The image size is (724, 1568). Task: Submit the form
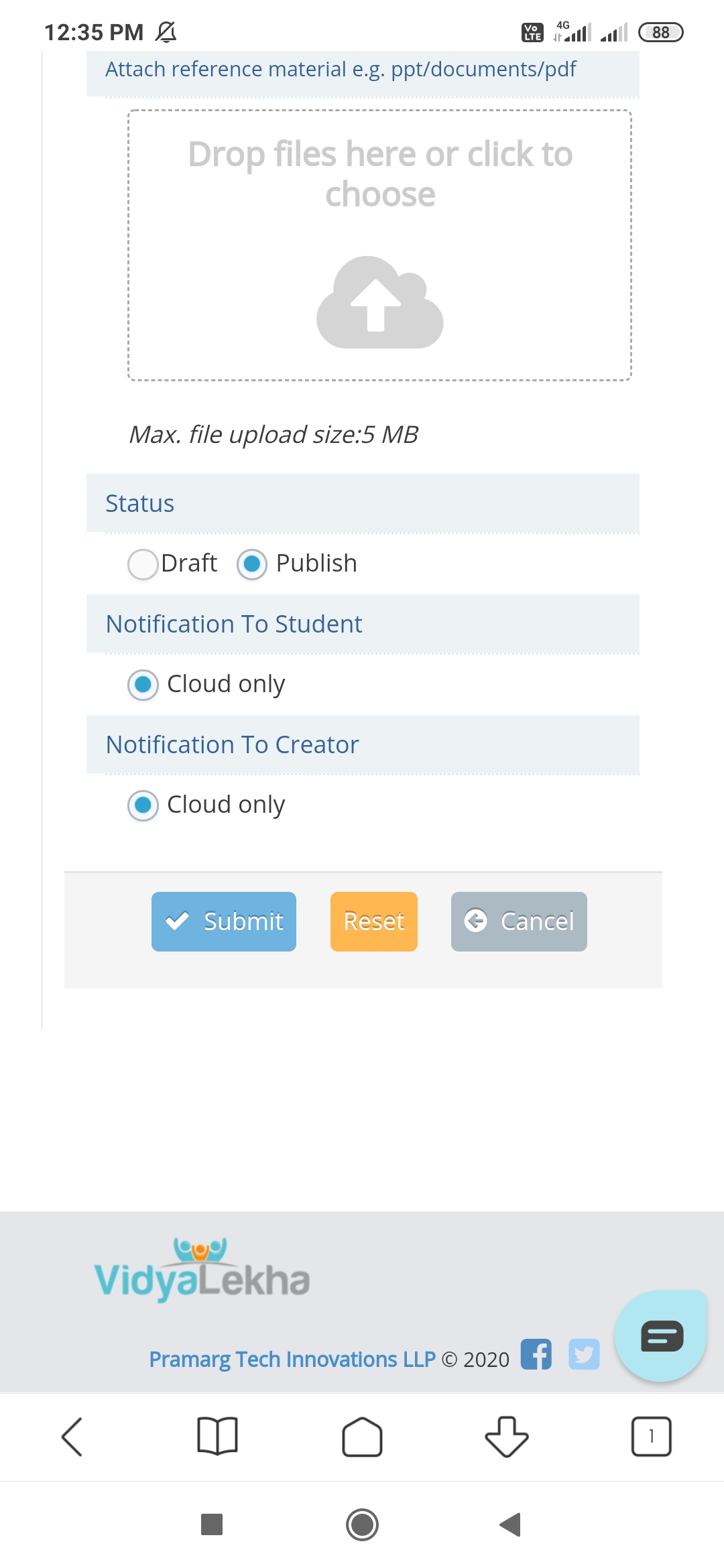click(x=224, y=921)
